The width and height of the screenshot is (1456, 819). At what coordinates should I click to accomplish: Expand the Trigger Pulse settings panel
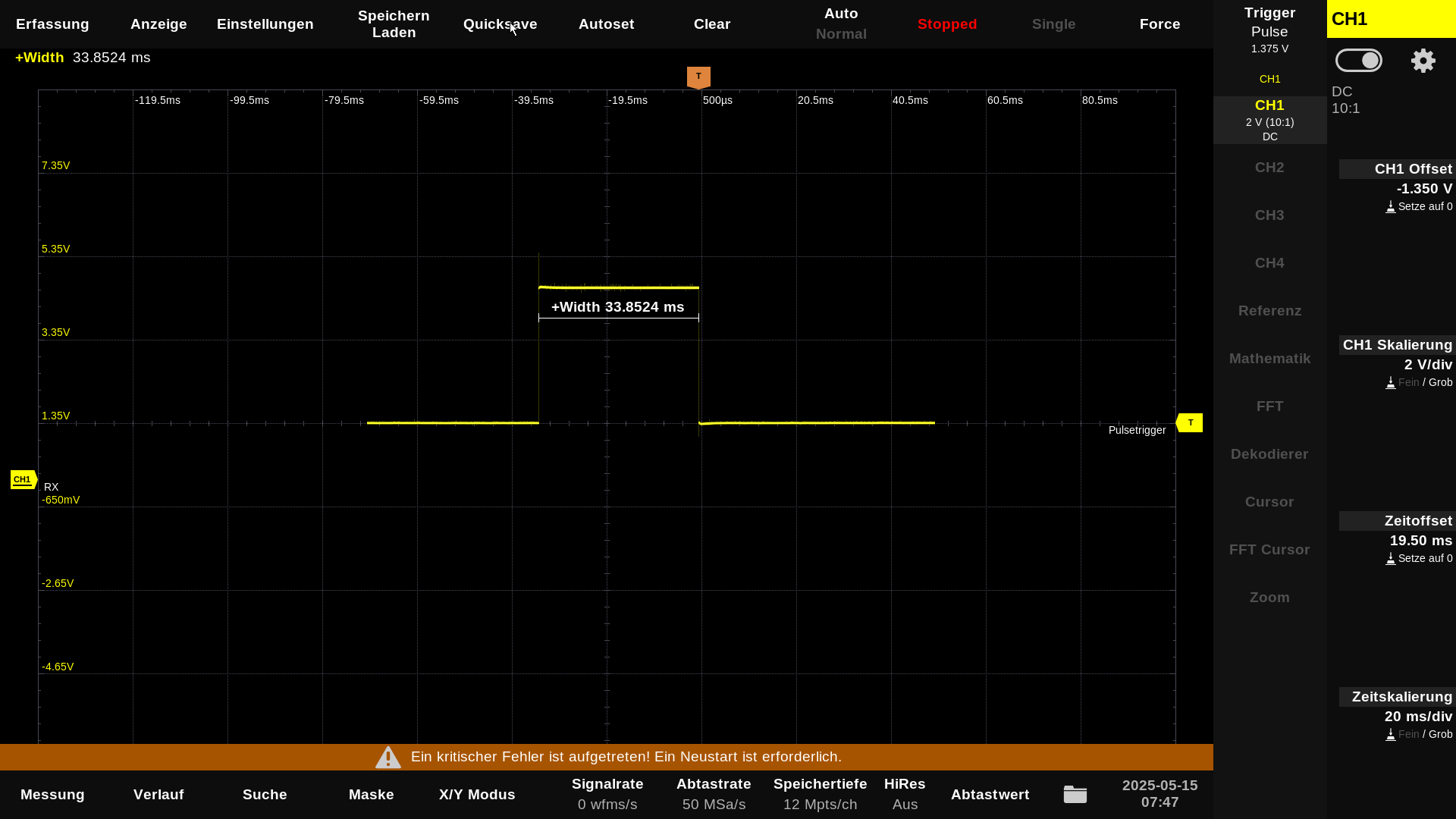pos(1269,30)
